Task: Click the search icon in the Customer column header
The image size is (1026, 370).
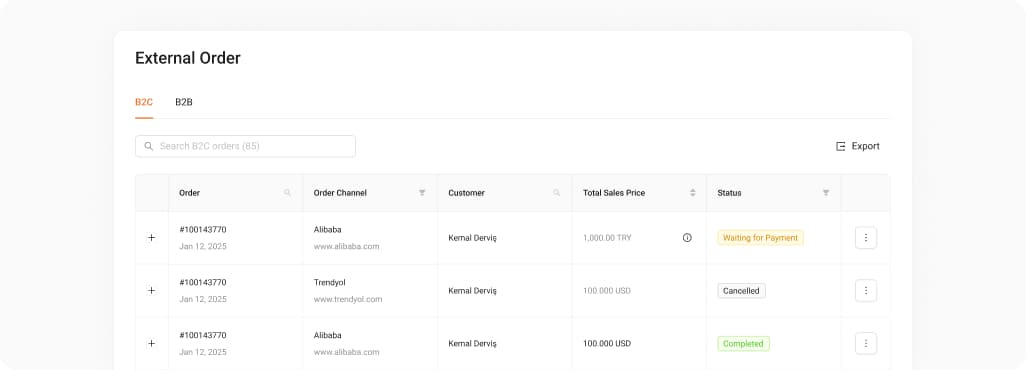Action: [x=557, y=193]
